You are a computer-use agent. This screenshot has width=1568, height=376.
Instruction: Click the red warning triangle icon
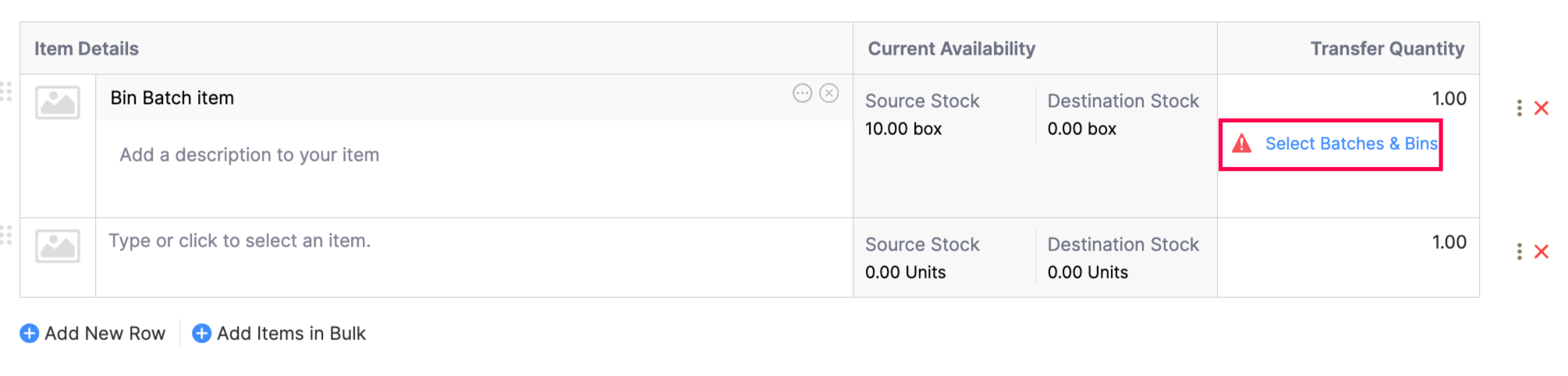coord(1241,144)
